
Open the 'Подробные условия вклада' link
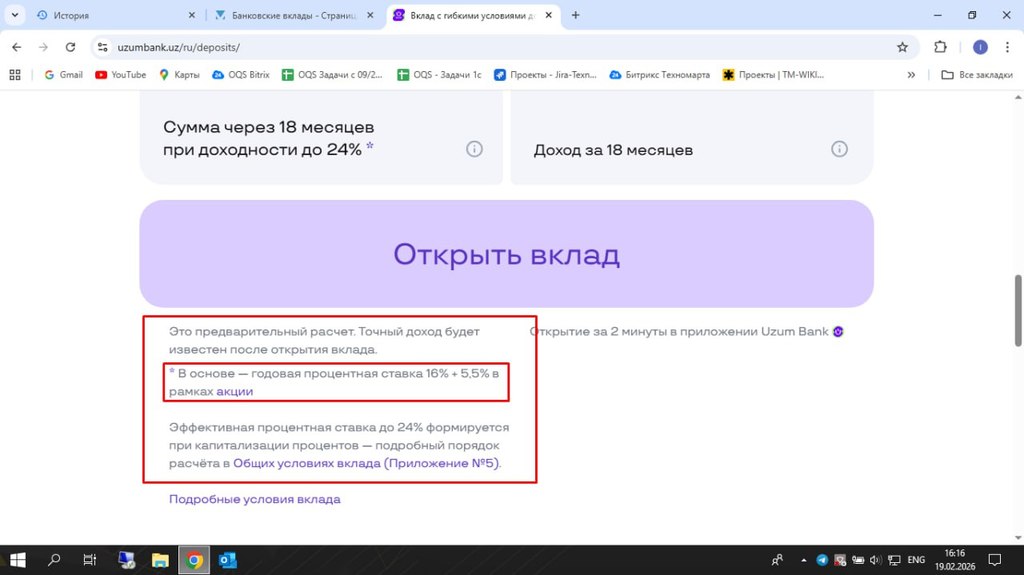point(254,499)
